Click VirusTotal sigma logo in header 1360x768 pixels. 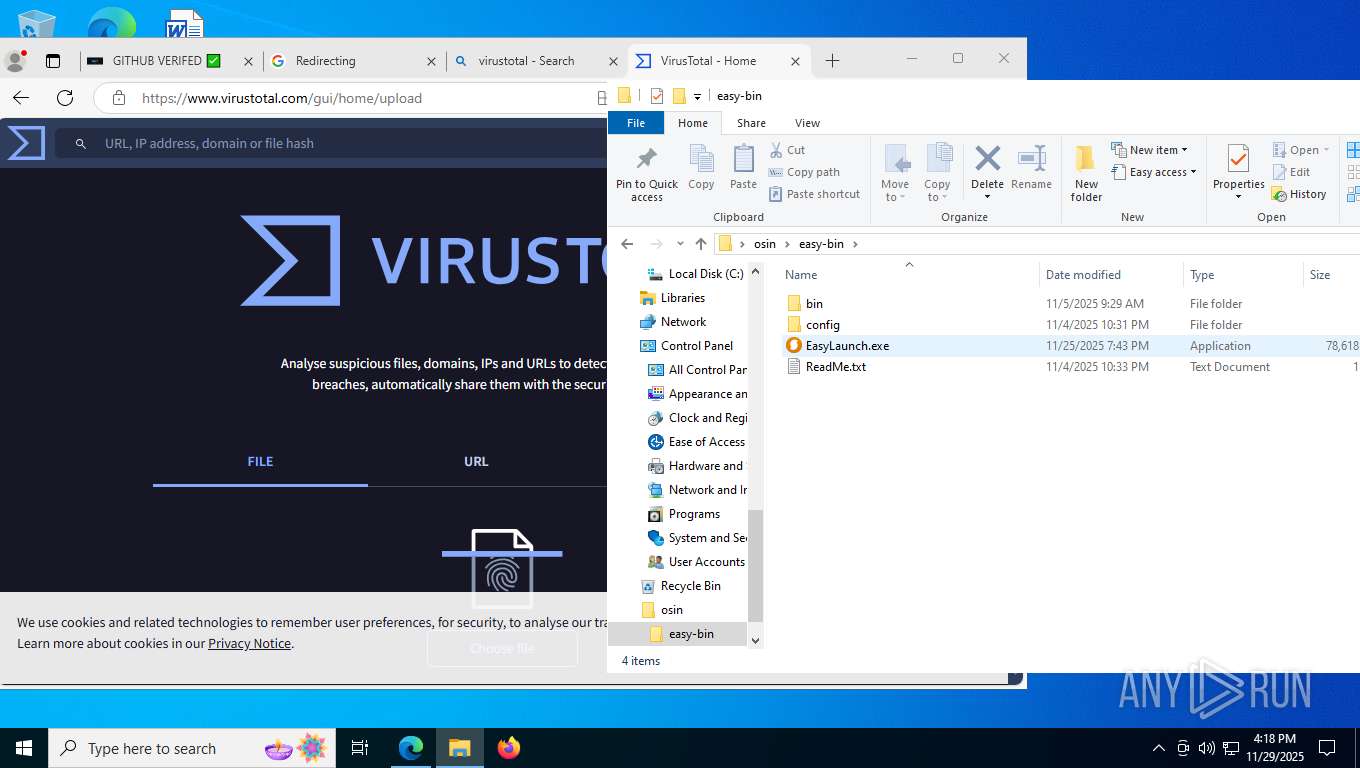[x=26, y=143]
